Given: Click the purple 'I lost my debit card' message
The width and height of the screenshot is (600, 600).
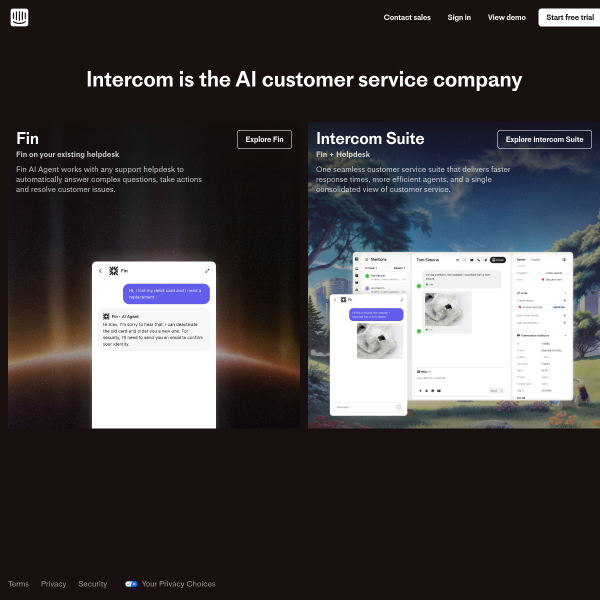Looking at the screenshot, I should coord(166,294).
